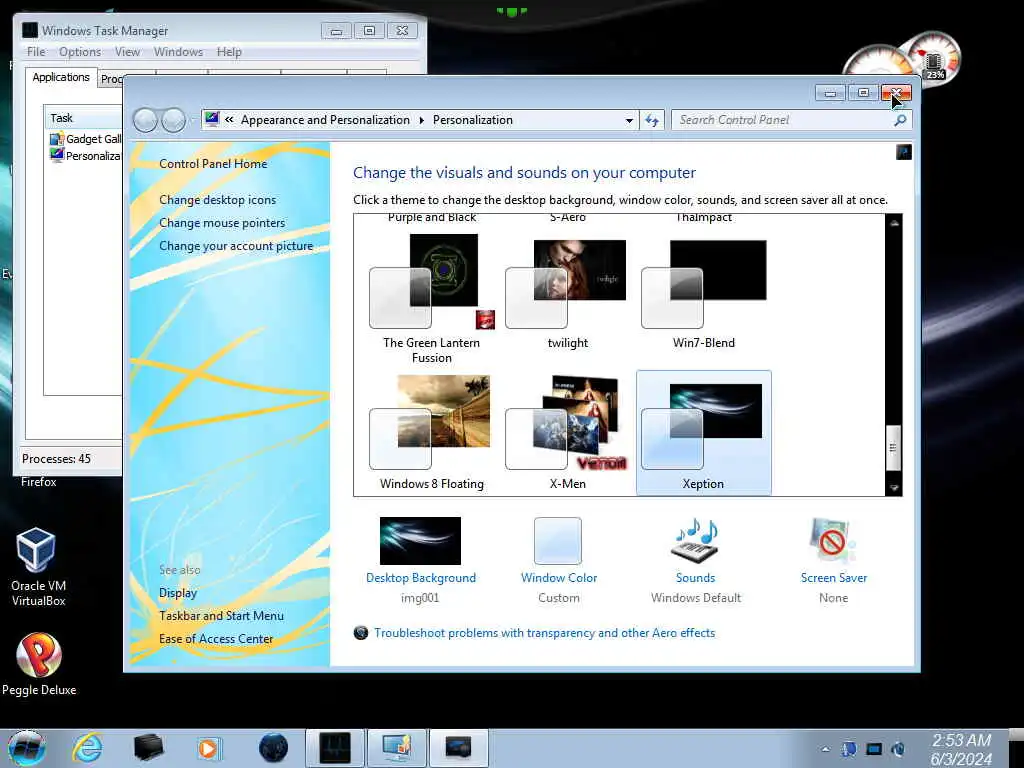Open Screen Saver settings icon
The height and width of the screenshot is (768, 1024).
tap(833, 541)
